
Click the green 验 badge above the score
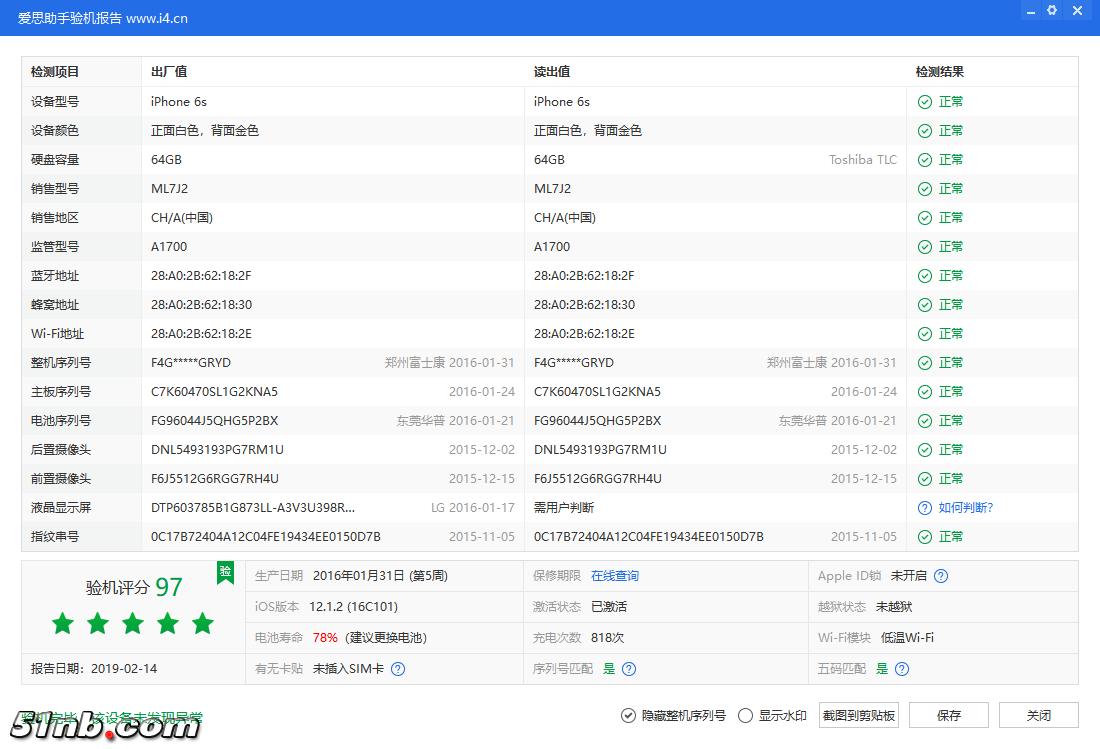click(225, 573)
